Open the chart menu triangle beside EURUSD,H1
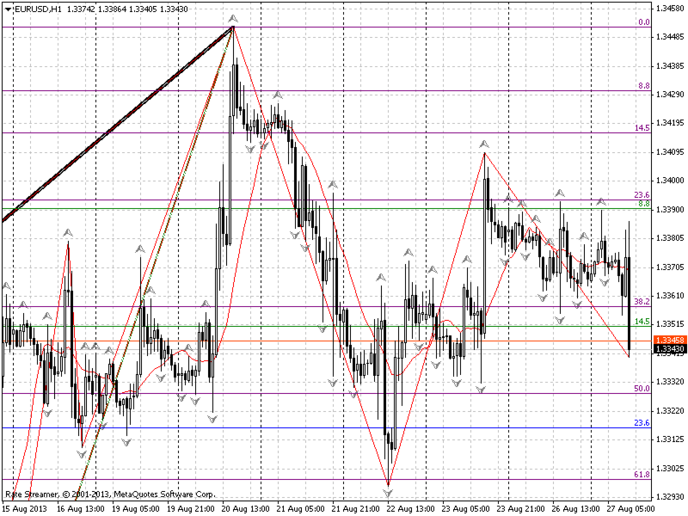Image resolution: width=688 pixels, height=516 pixels. (8, 9)
